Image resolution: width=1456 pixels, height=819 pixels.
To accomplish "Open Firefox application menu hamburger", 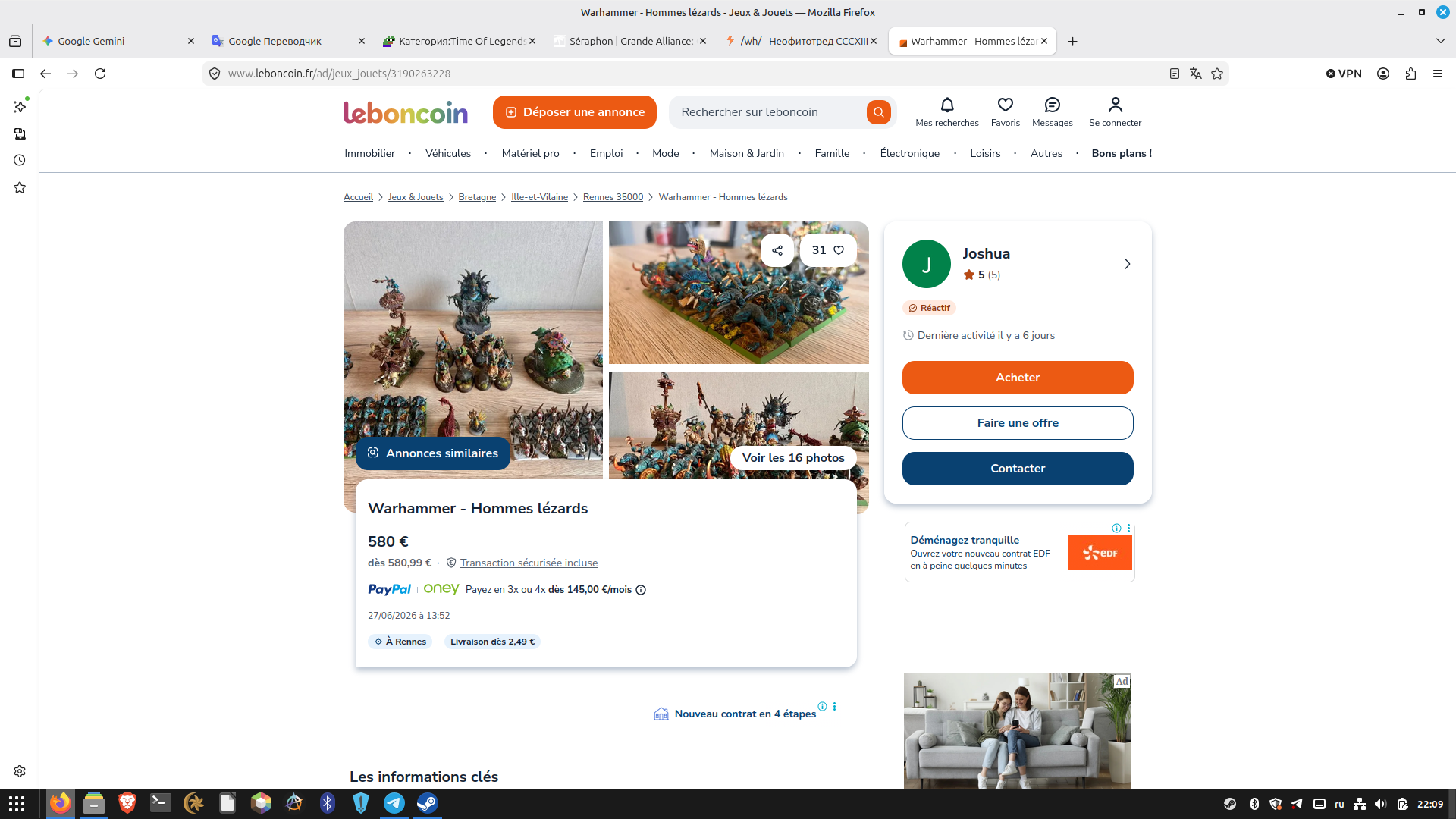I will (1438, 74).
